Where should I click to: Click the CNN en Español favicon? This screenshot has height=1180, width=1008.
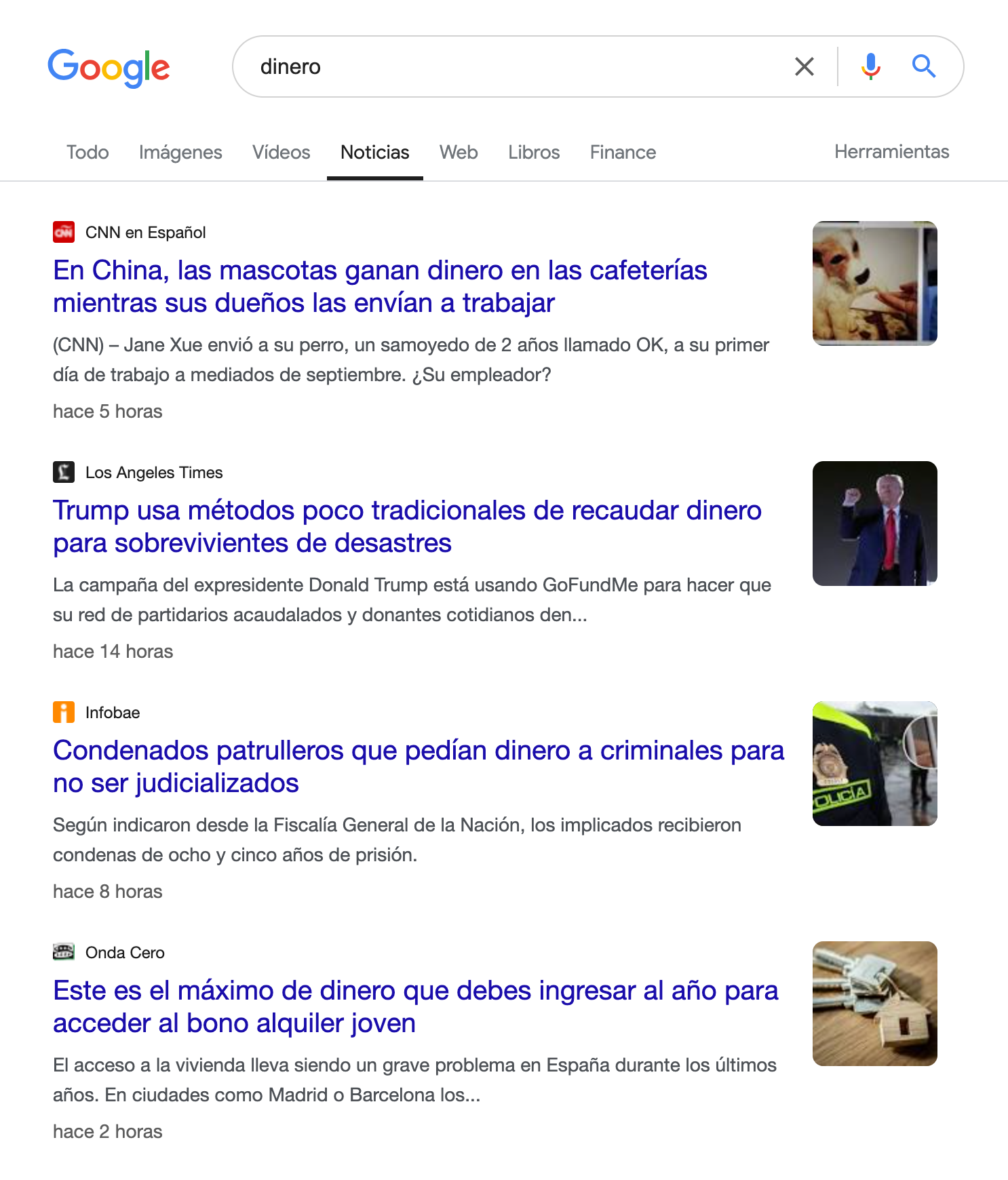pyautogui.click(x=64, y=233)
